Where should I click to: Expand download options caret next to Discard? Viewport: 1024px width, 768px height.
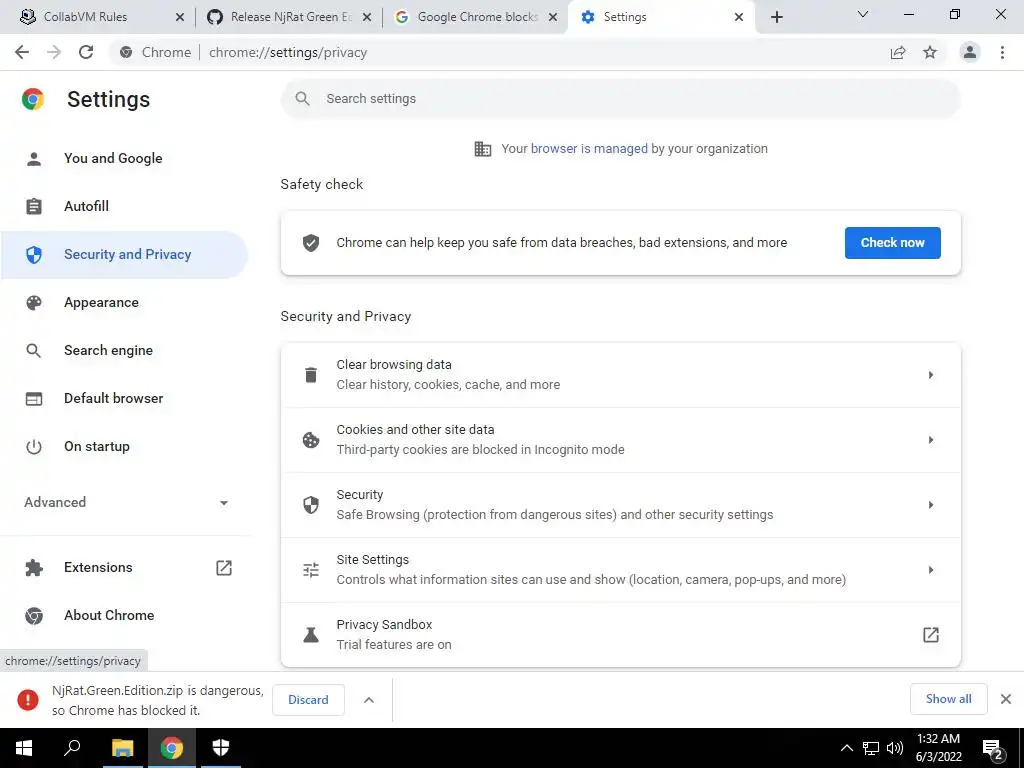[x=369, y=700]
